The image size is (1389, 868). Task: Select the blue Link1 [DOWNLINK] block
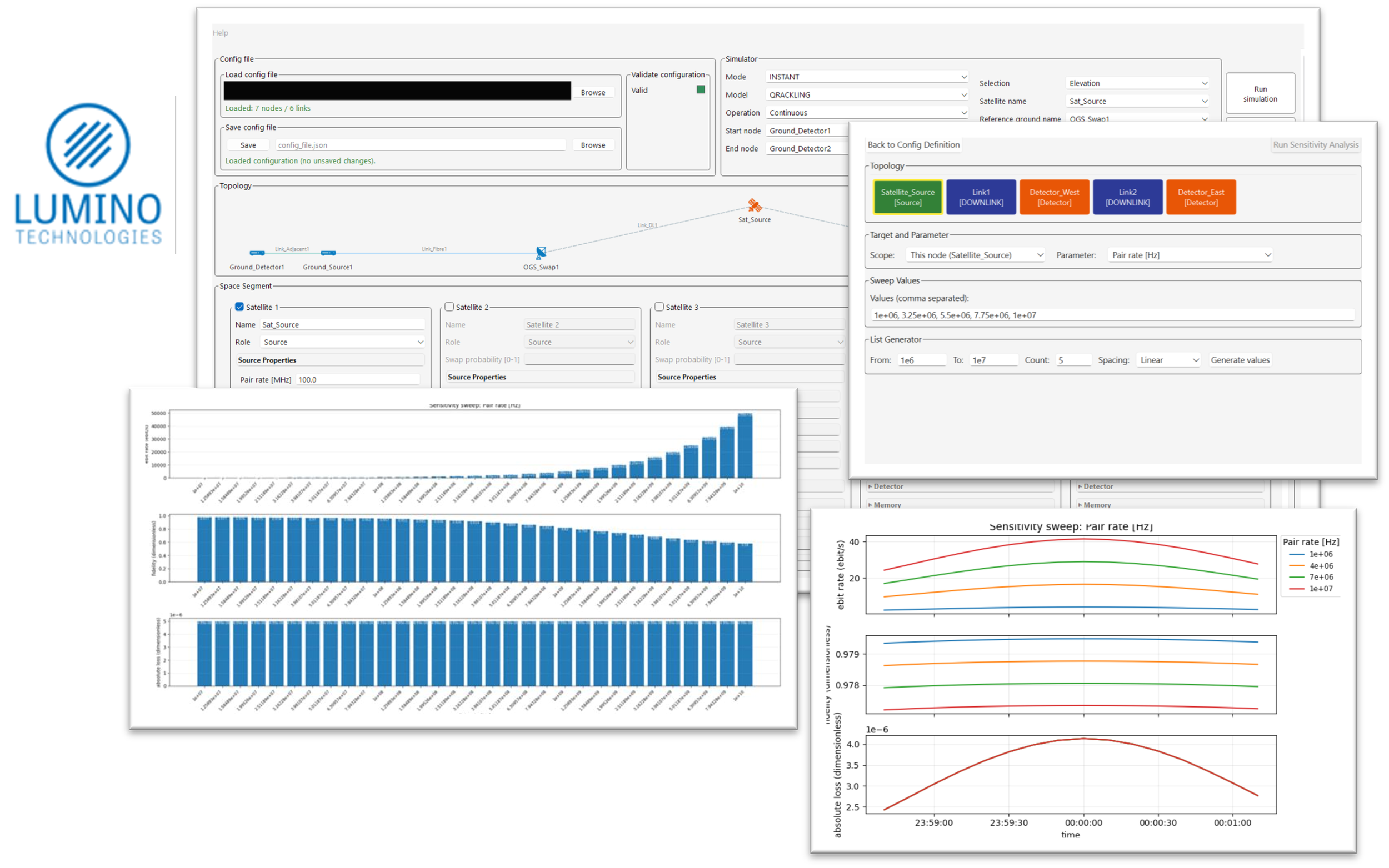(x=981, y=197)
